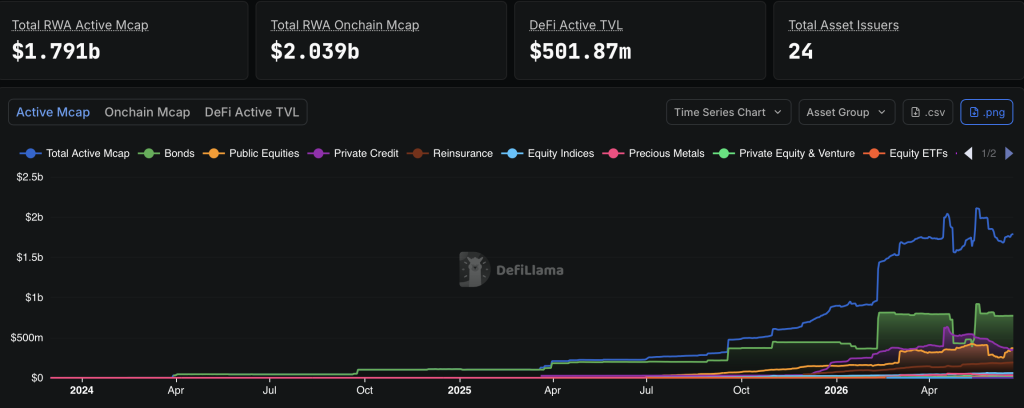Toggle Bonds series in legend
This screenshot has height=408, width=1024.
coord(166,153)
